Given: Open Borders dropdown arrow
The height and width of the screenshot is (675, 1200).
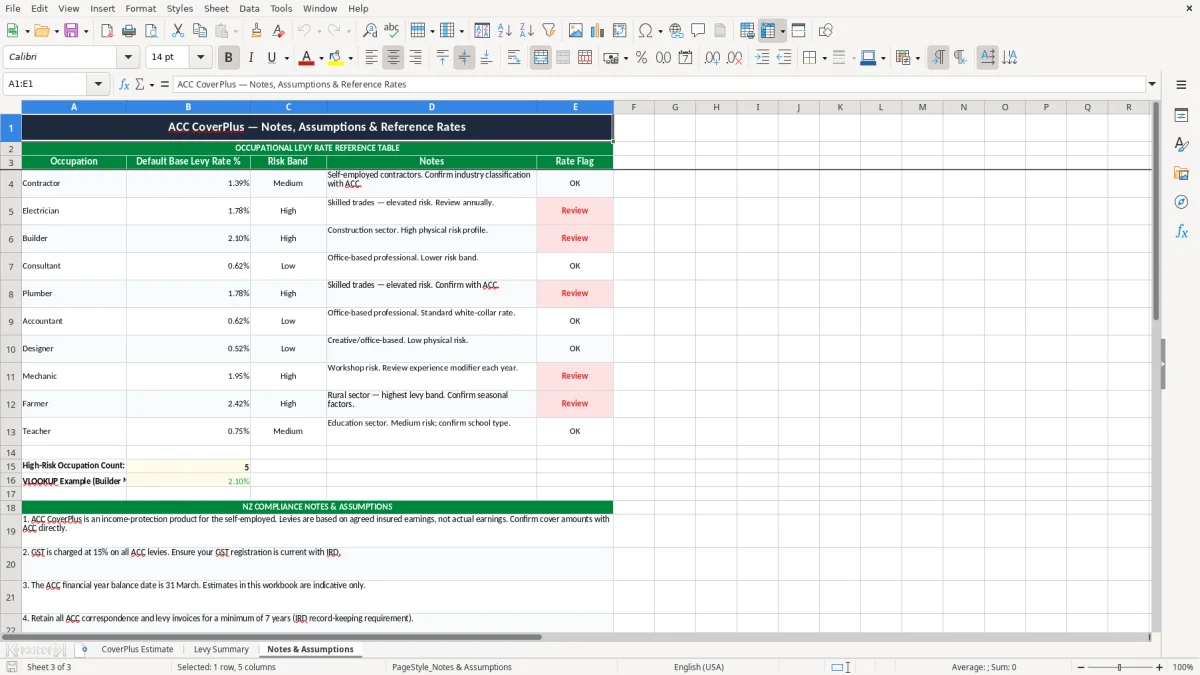Looking at the screenshot, I should 824,58.
